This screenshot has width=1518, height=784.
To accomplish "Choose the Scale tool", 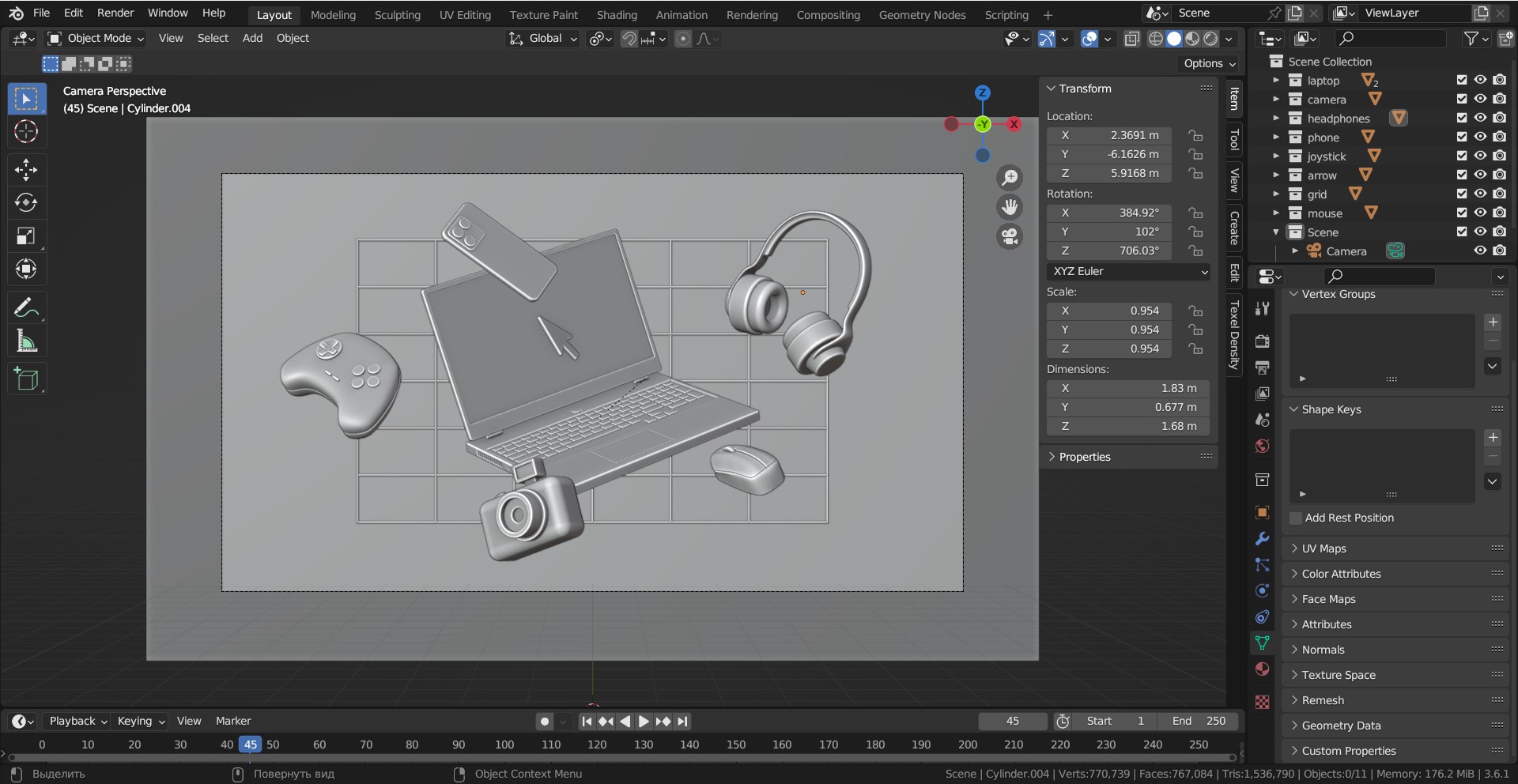I will [26, 236].
